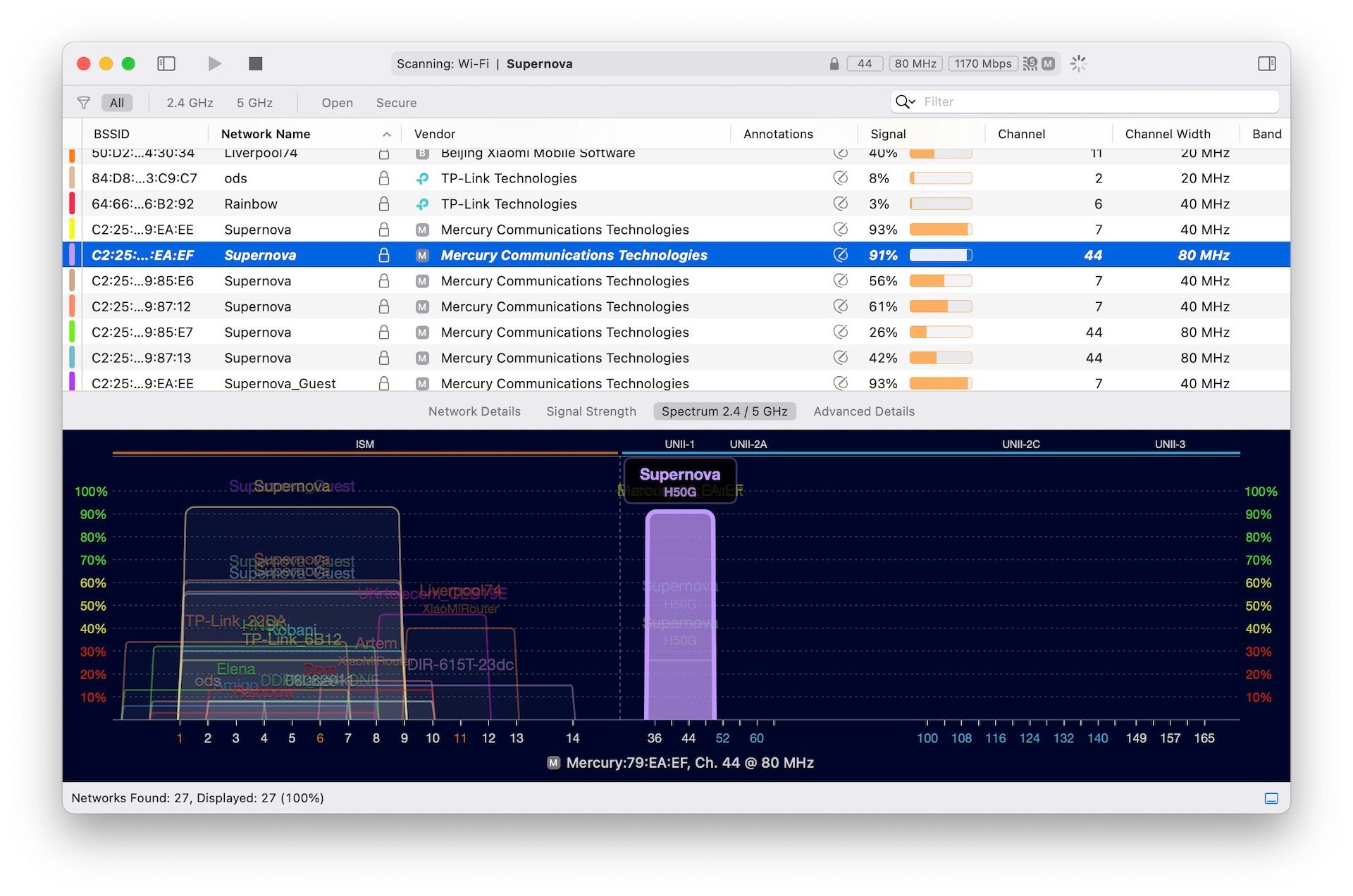Click annotation icon in Rainbow row
Viewport: 1353px width, 896px height.
pyautogui.click(x=840, y=204)
